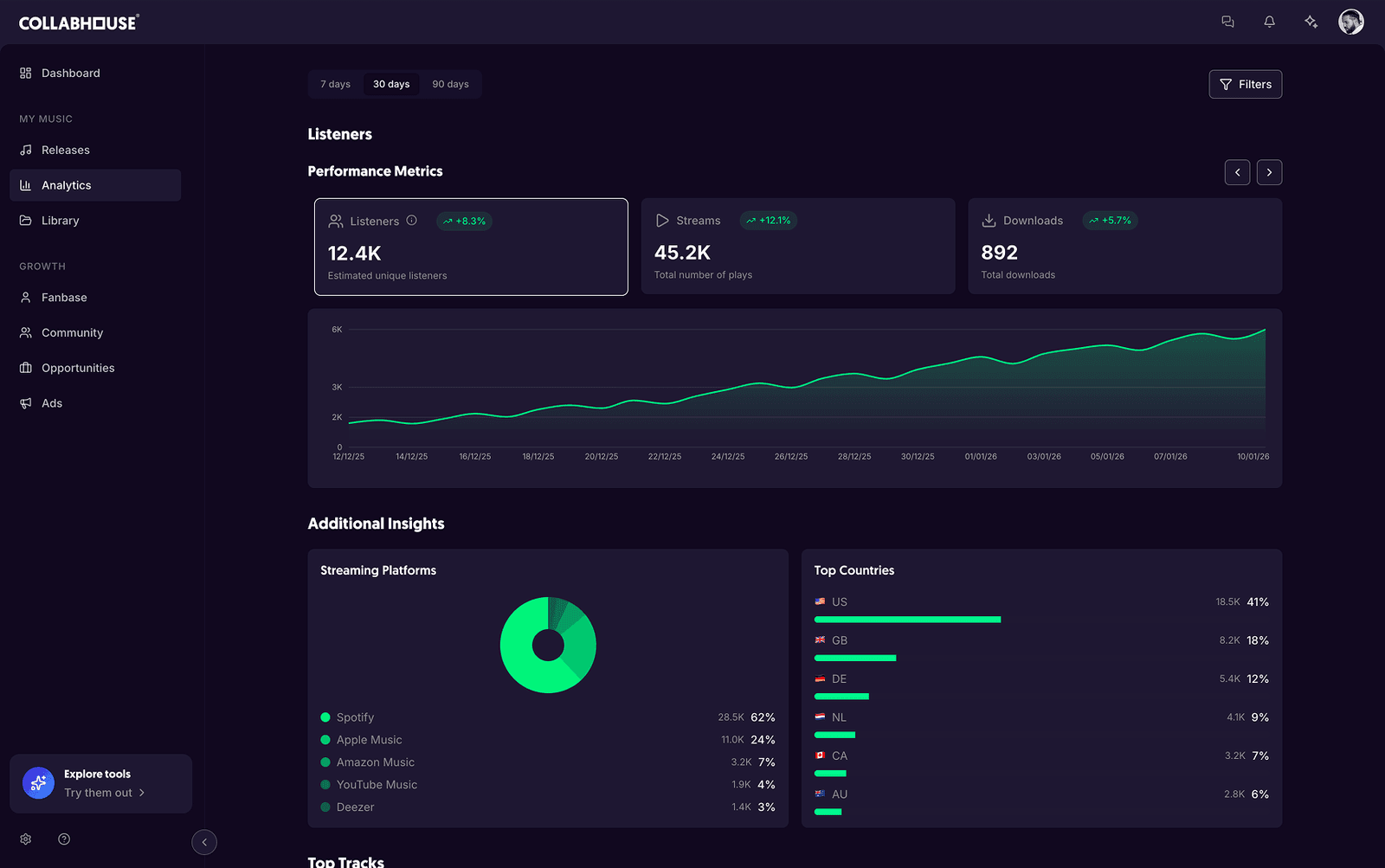Click the Streams play icon

[x=662, y=221]
